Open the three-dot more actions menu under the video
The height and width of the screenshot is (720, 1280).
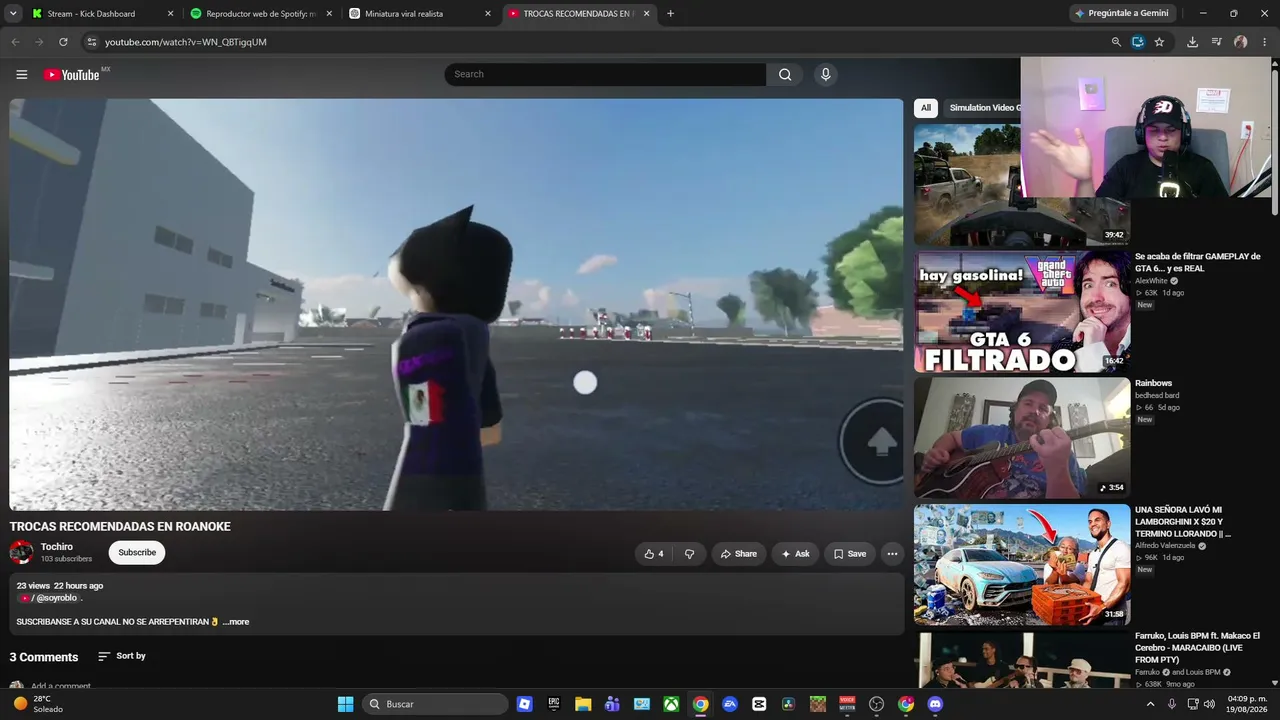tap(892, 554)
